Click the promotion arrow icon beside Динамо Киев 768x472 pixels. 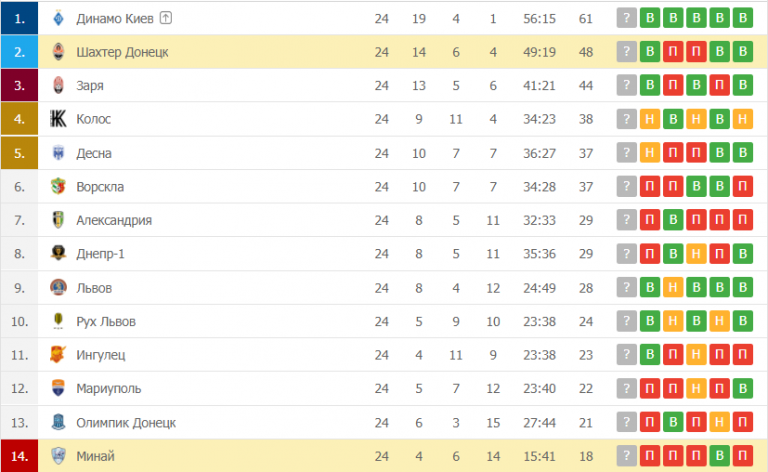coord(165,18)
